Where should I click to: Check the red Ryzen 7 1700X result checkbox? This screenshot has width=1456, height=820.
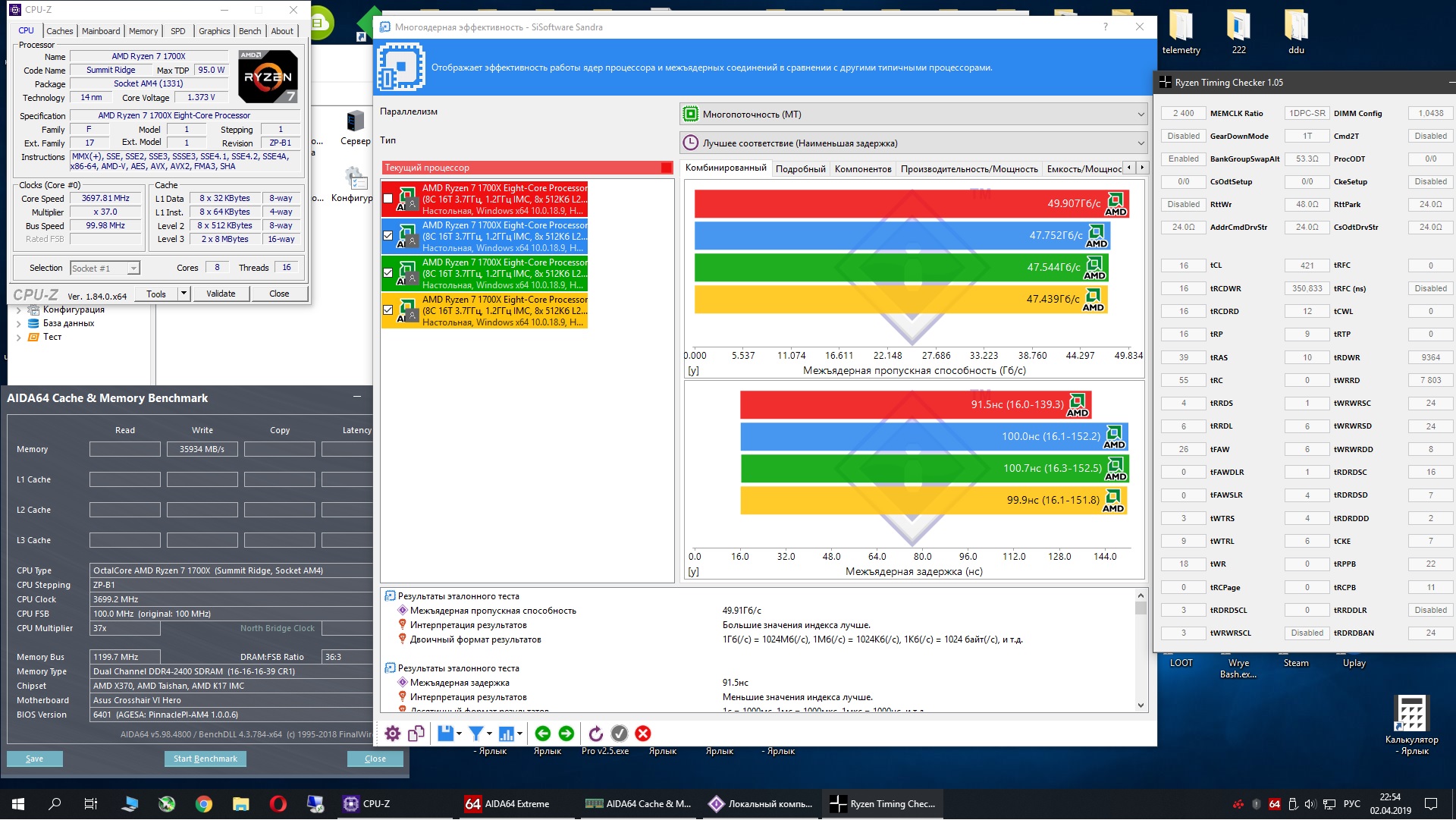coord(388,199)
